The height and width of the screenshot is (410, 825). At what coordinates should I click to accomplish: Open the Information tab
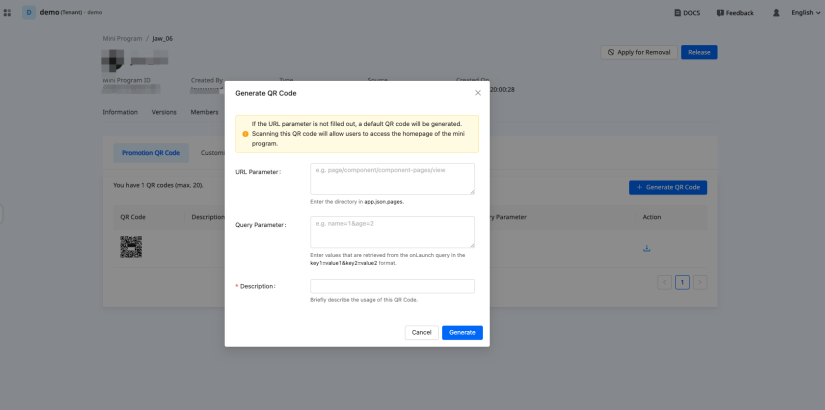120,112
